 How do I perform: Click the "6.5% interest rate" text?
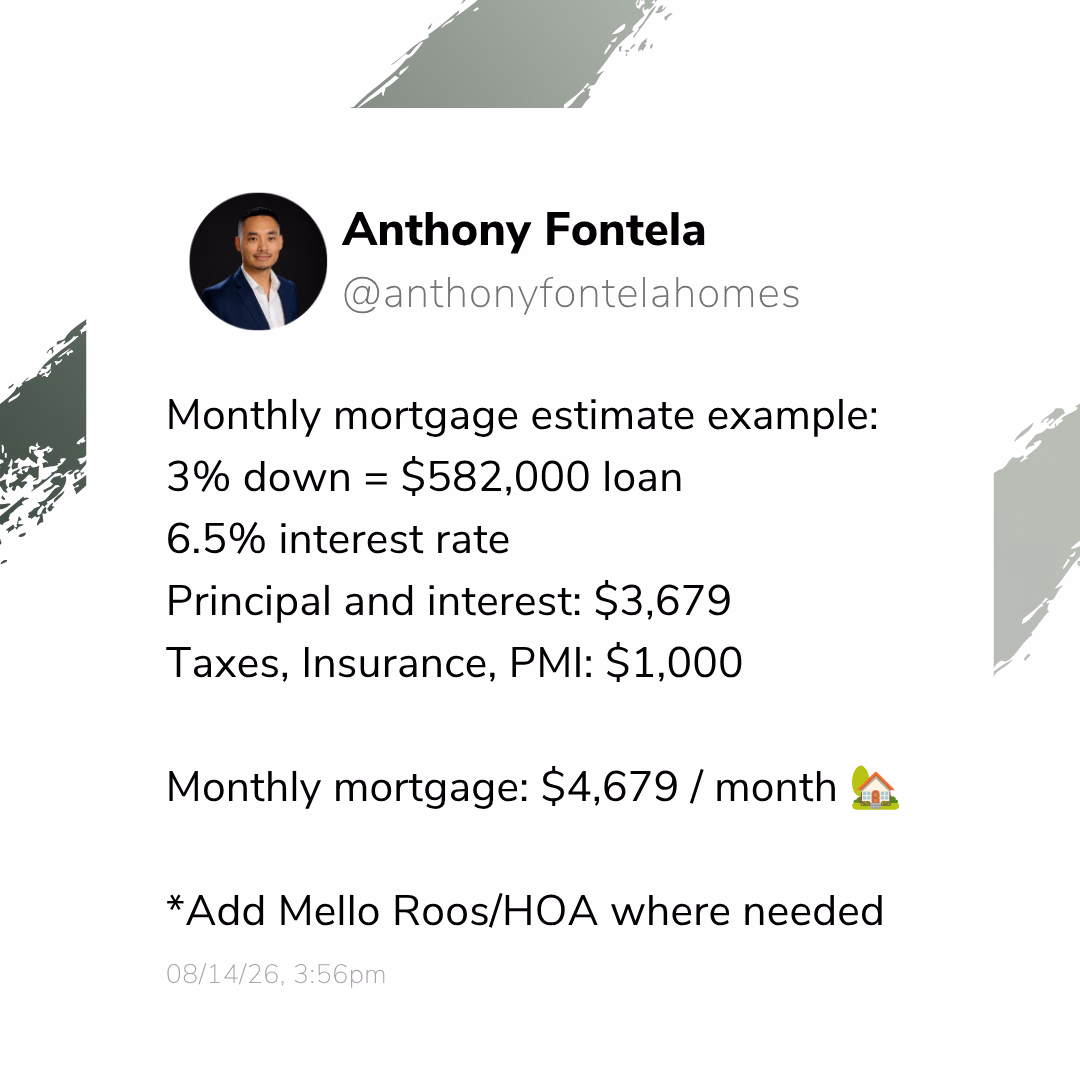coord(338,539)
